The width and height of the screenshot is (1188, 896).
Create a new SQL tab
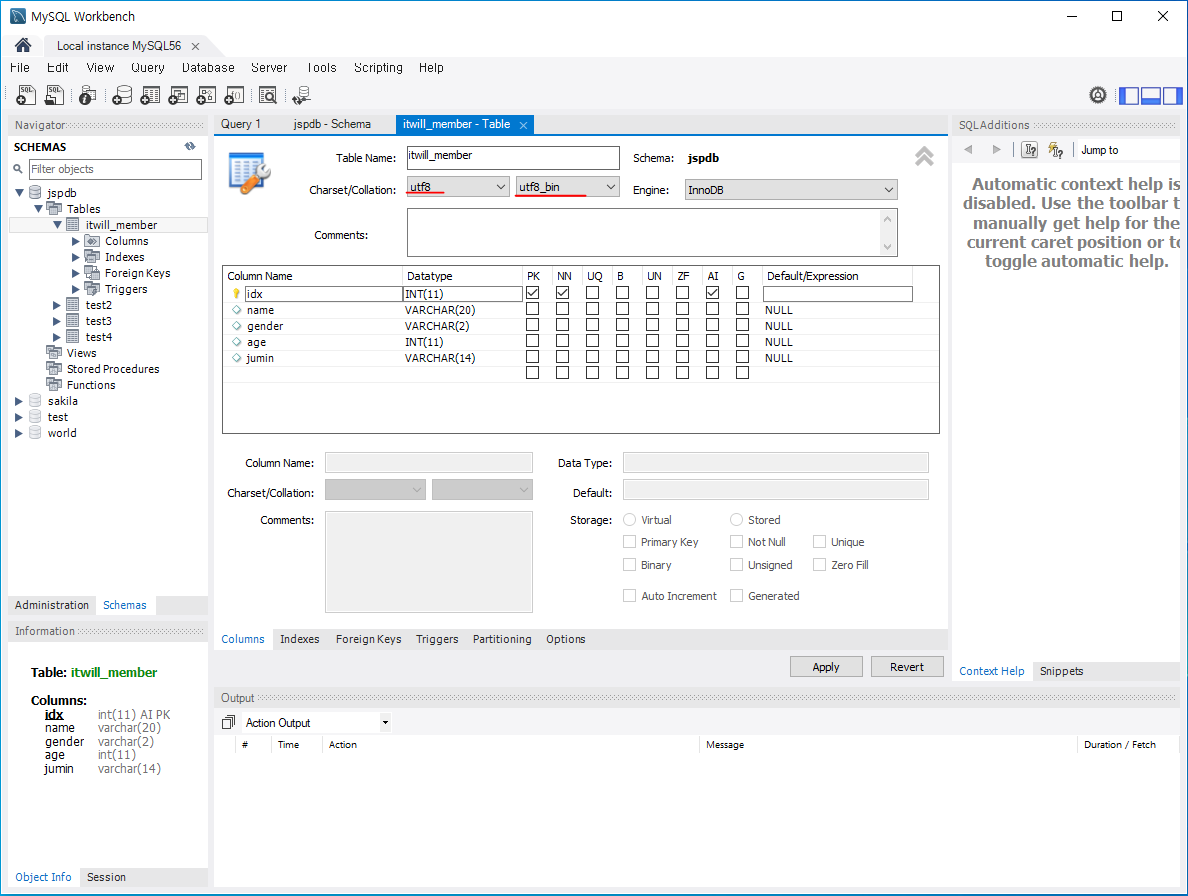click(26, 95)
